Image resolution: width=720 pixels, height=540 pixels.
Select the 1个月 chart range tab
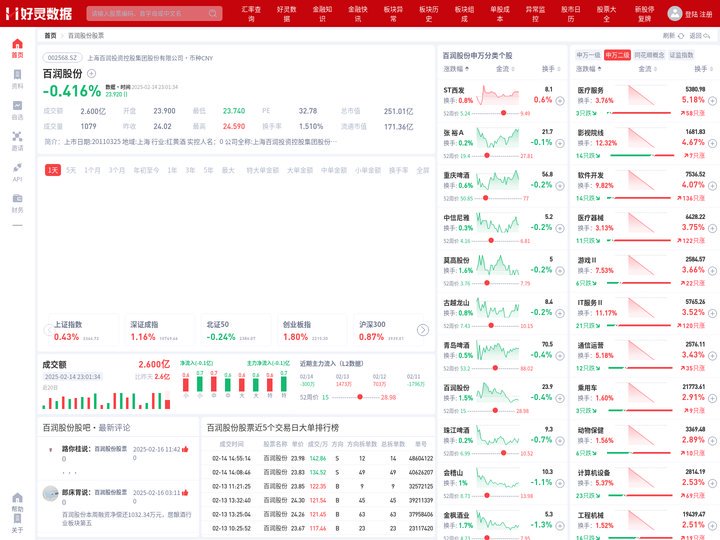click(92, 170)
